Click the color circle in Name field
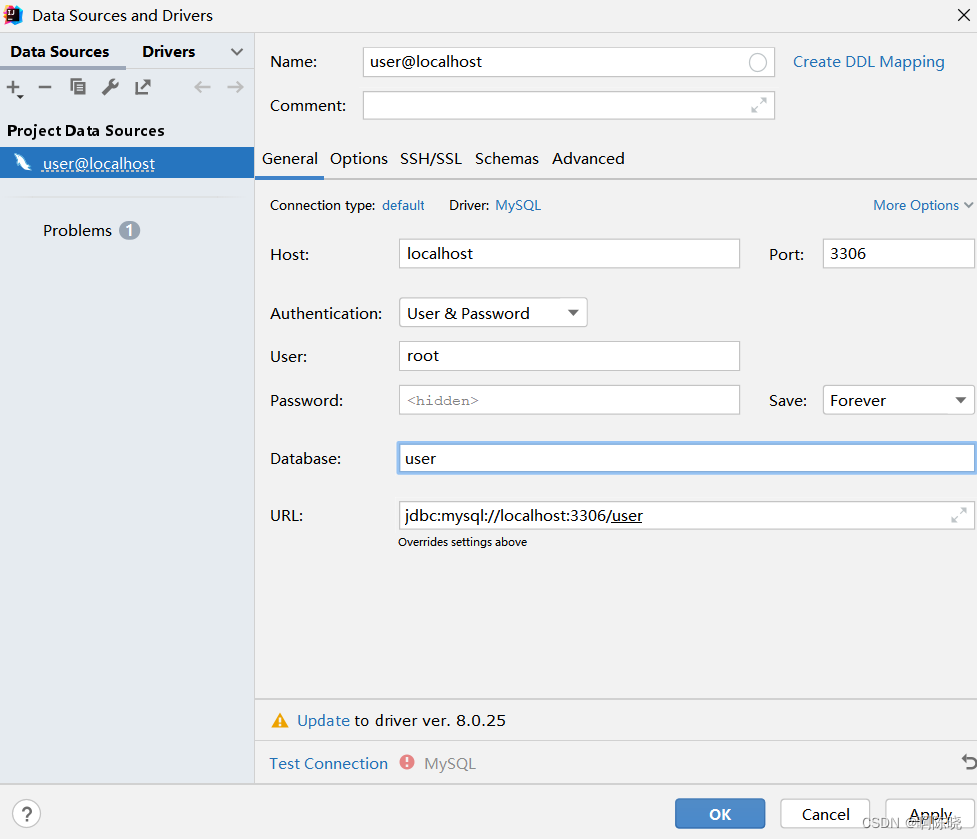This screenshot has width=977, height=839. [758, 62]
